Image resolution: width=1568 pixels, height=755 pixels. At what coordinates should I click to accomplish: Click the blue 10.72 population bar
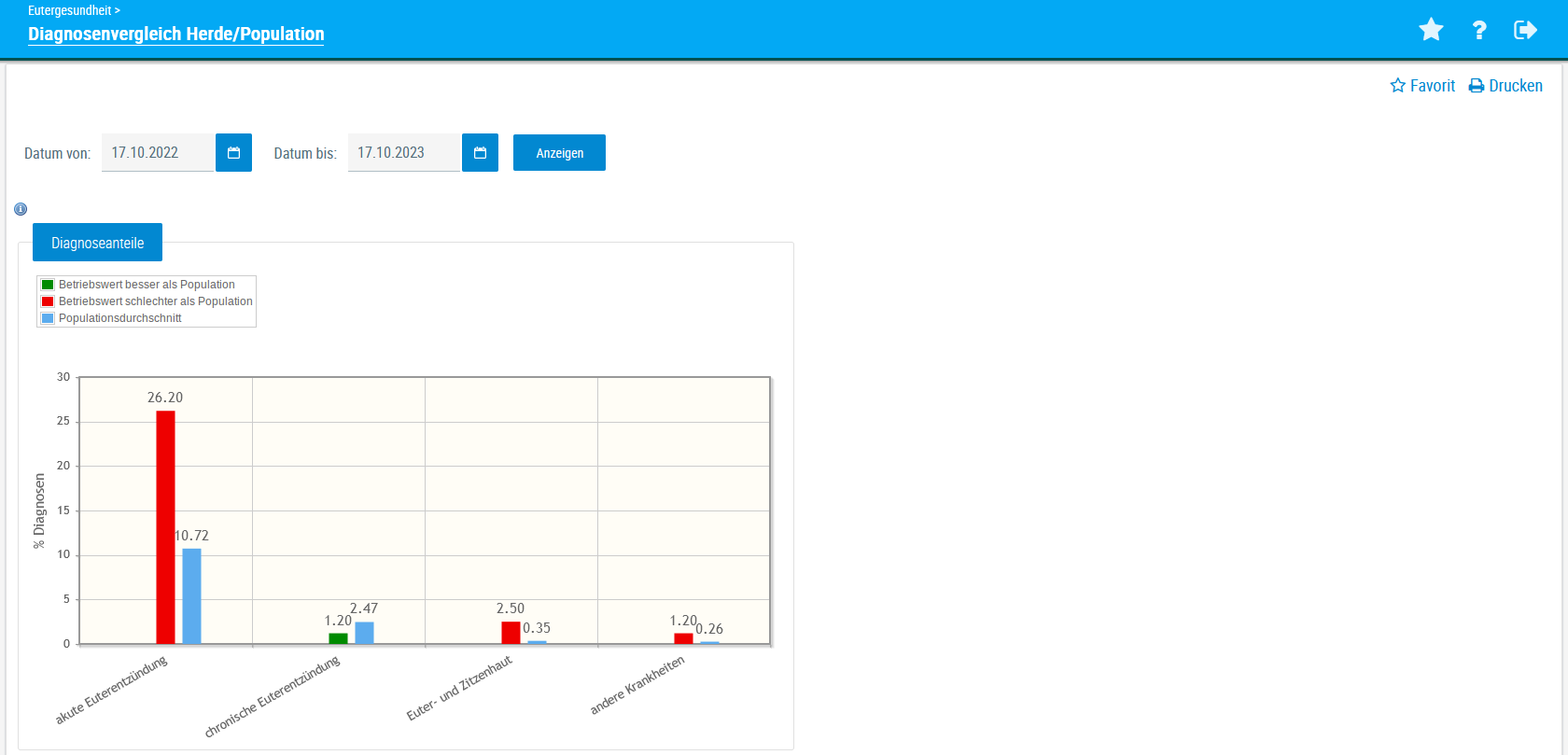tap(191, 596)
